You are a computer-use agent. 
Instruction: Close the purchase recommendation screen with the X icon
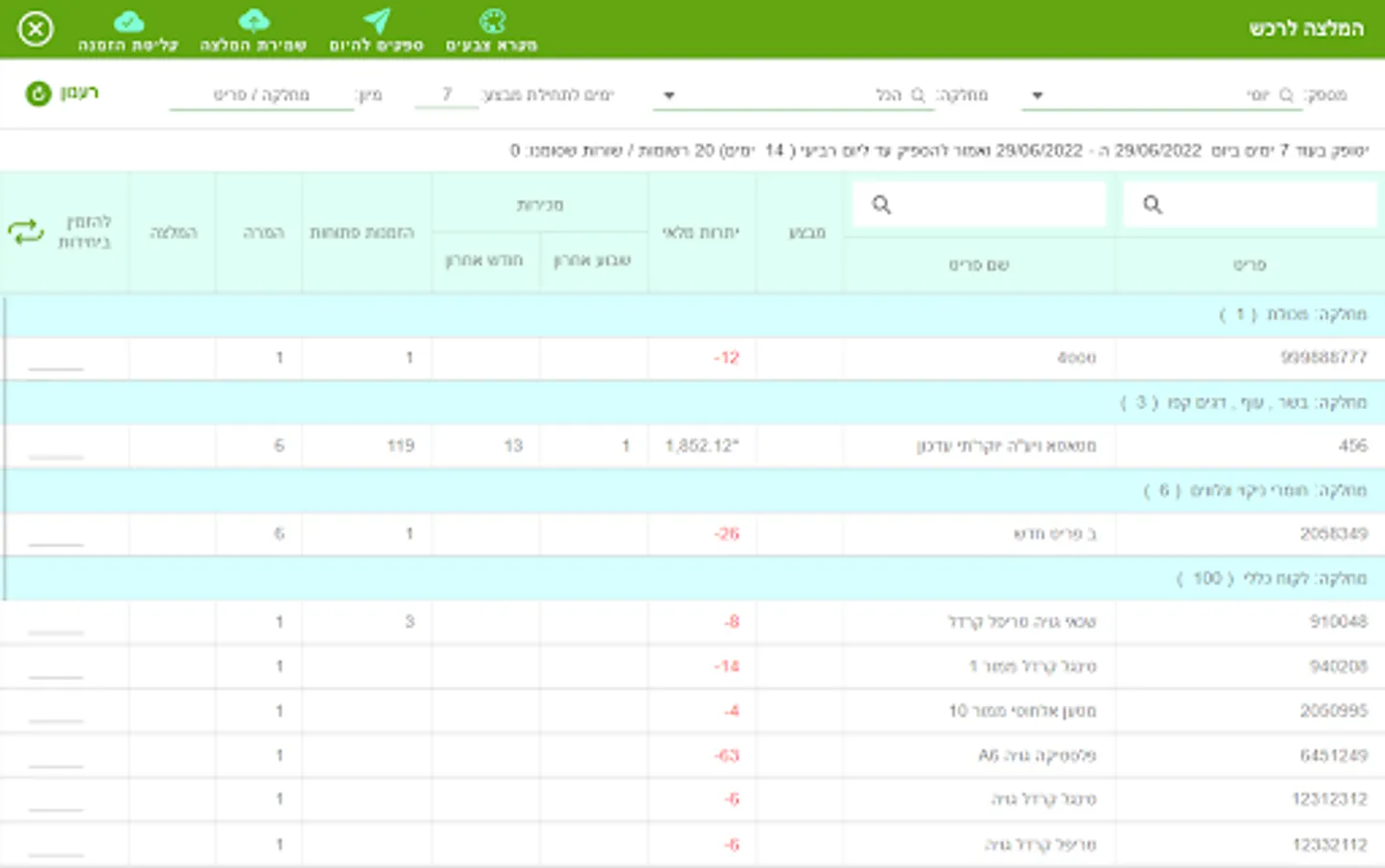[x=36, y=29]
